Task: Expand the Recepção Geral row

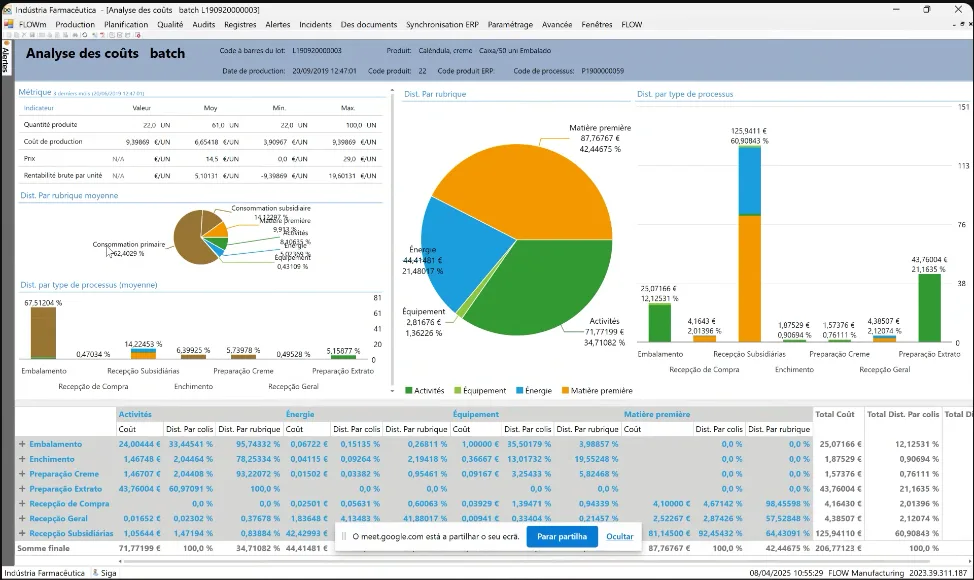Action: (22, 519)
